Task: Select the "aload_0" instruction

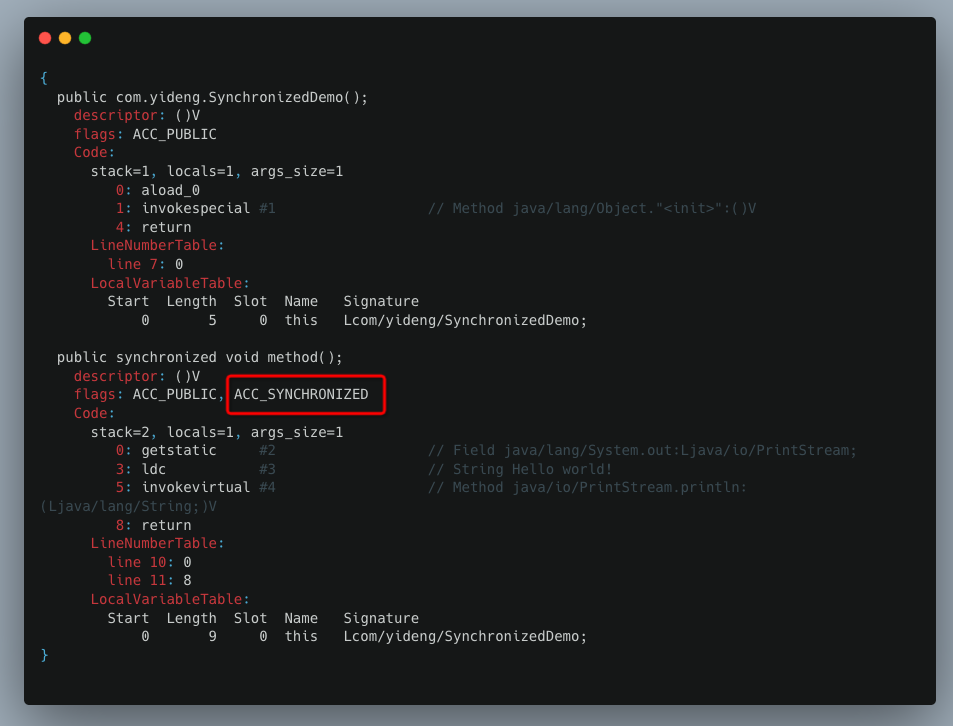Action: point(170,190)
